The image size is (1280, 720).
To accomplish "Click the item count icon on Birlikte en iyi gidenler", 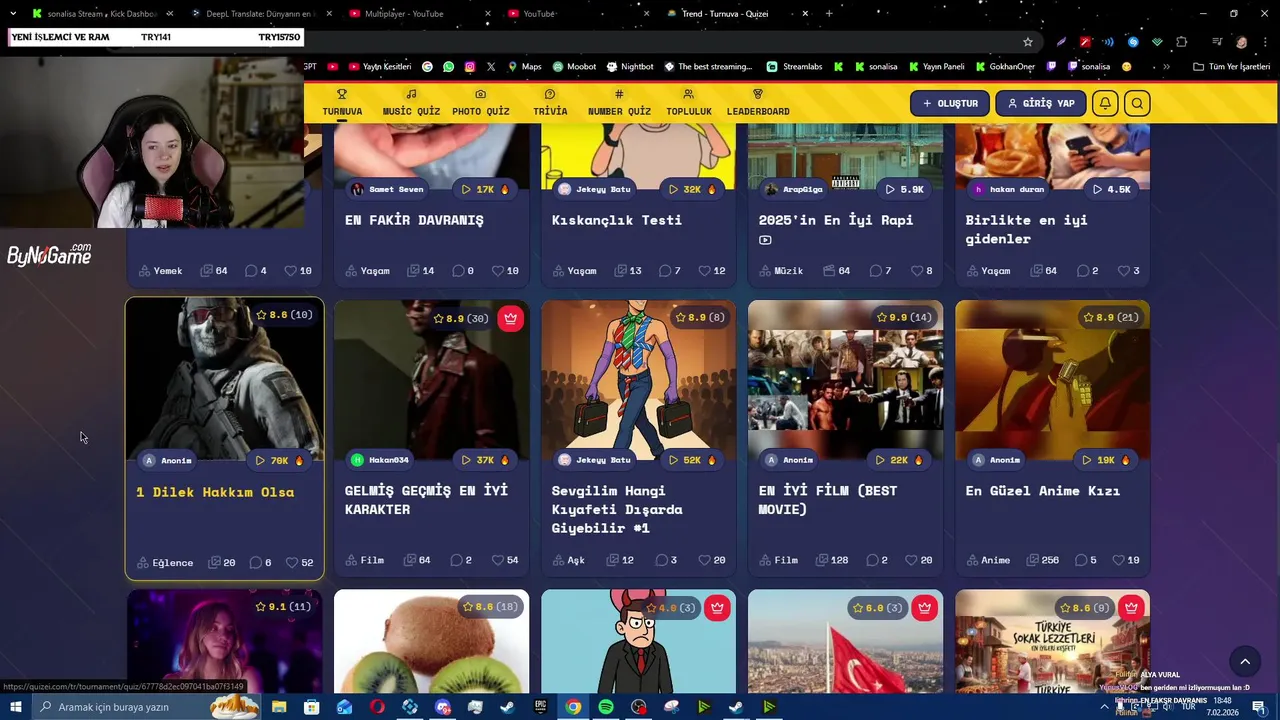I will [x=1036, y=270].
